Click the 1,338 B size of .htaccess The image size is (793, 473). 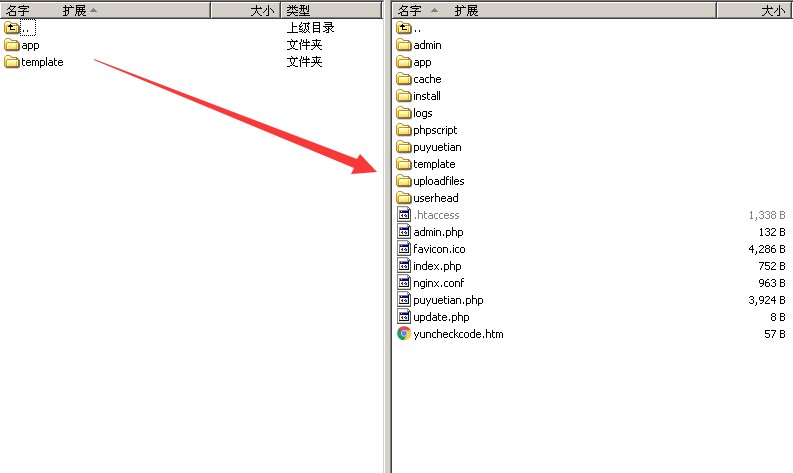[767, 215]
